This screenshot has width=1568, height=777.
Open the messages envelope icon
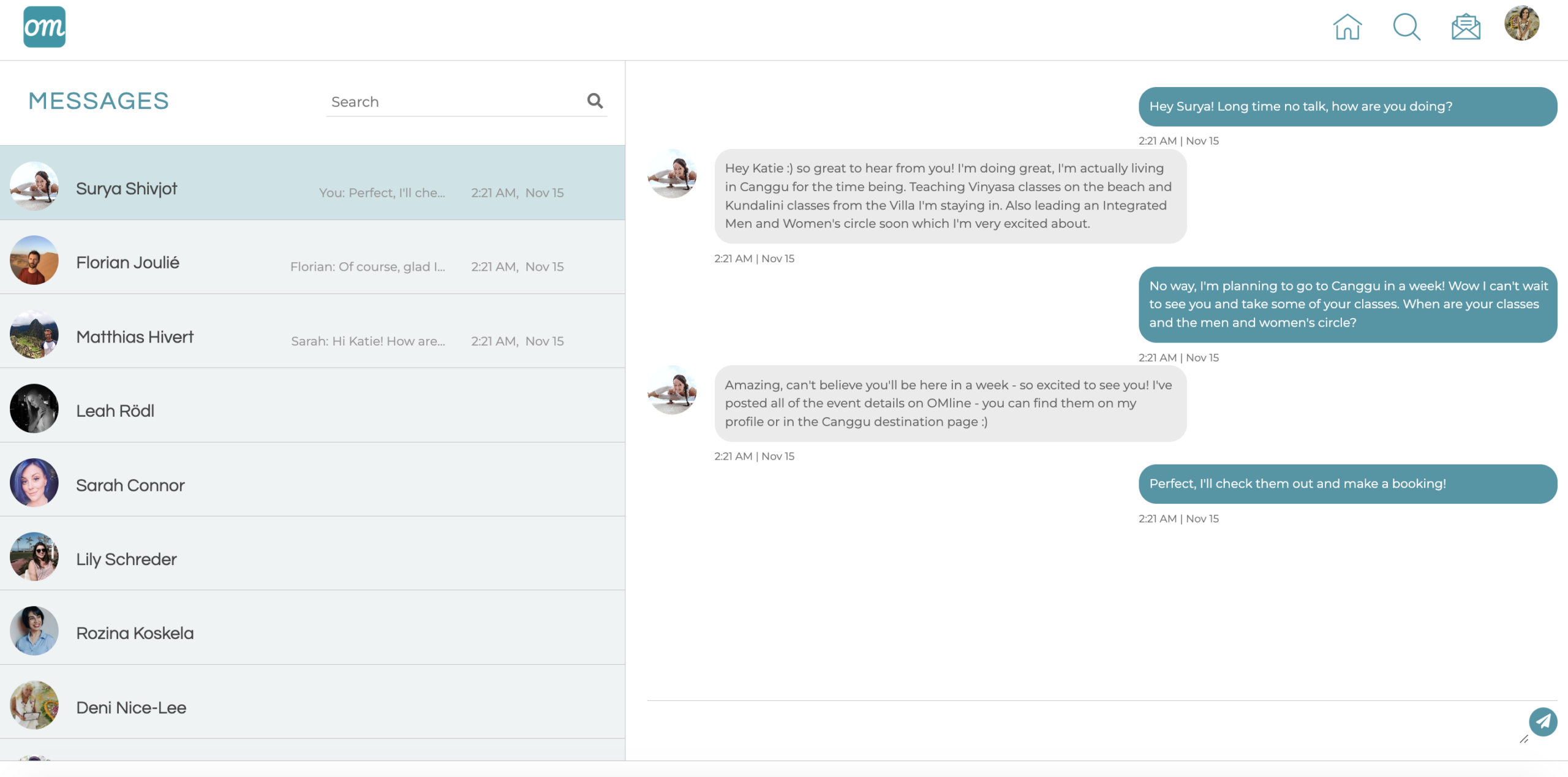pos(1466,27)
